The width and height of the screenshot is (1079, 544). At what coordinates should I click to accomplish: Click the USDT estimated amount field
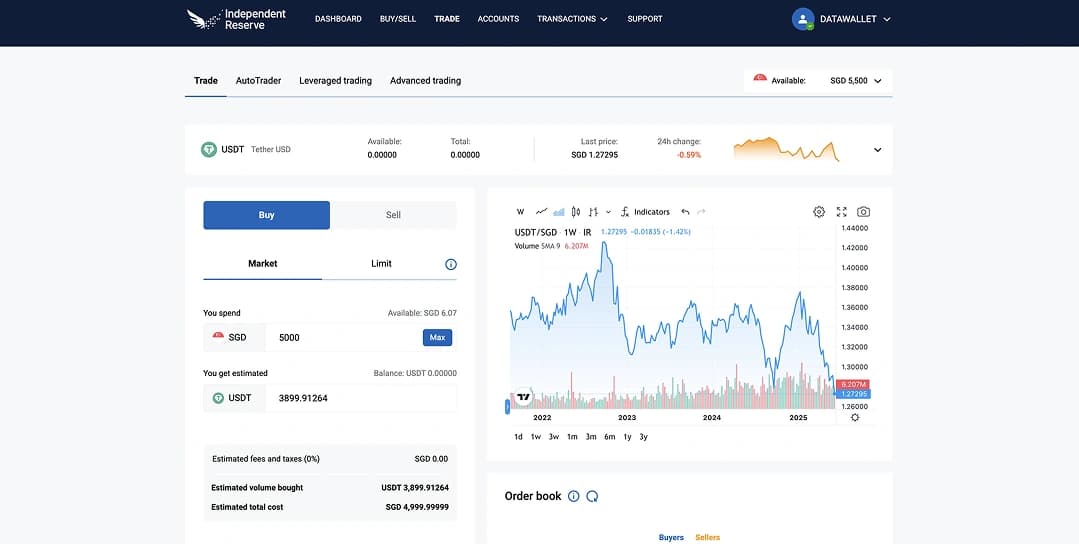tap(361, 398)
